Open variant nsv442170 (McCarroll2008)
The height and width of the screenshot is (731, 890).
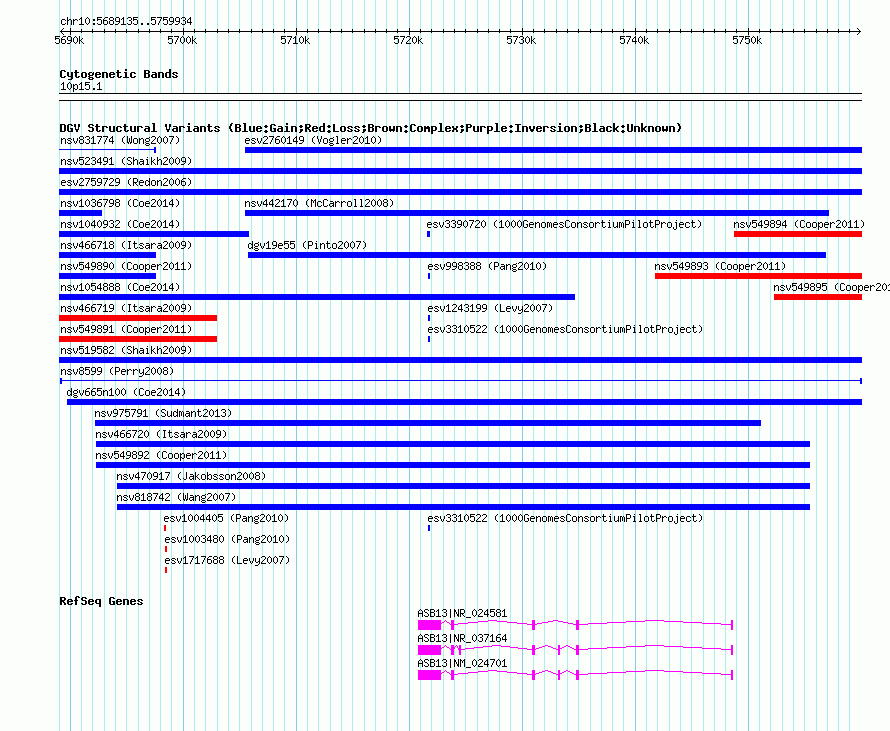(x=319, y=203)
